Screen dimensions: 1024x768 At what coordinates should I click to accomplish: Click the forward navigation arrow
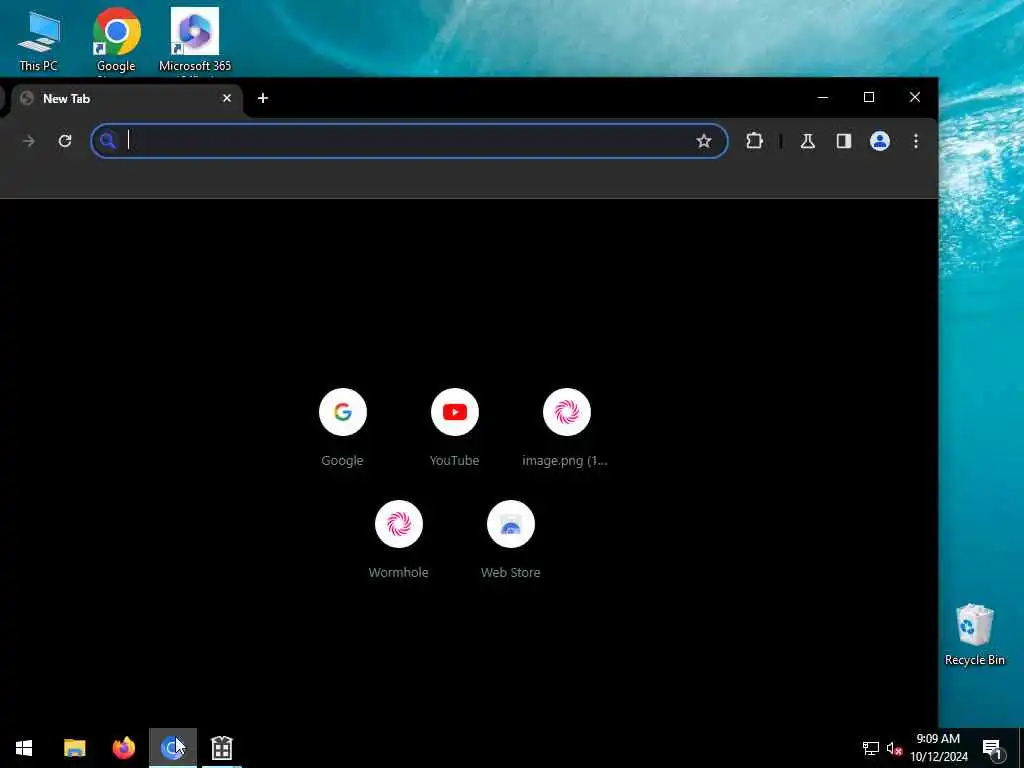(x=29, y=141)
